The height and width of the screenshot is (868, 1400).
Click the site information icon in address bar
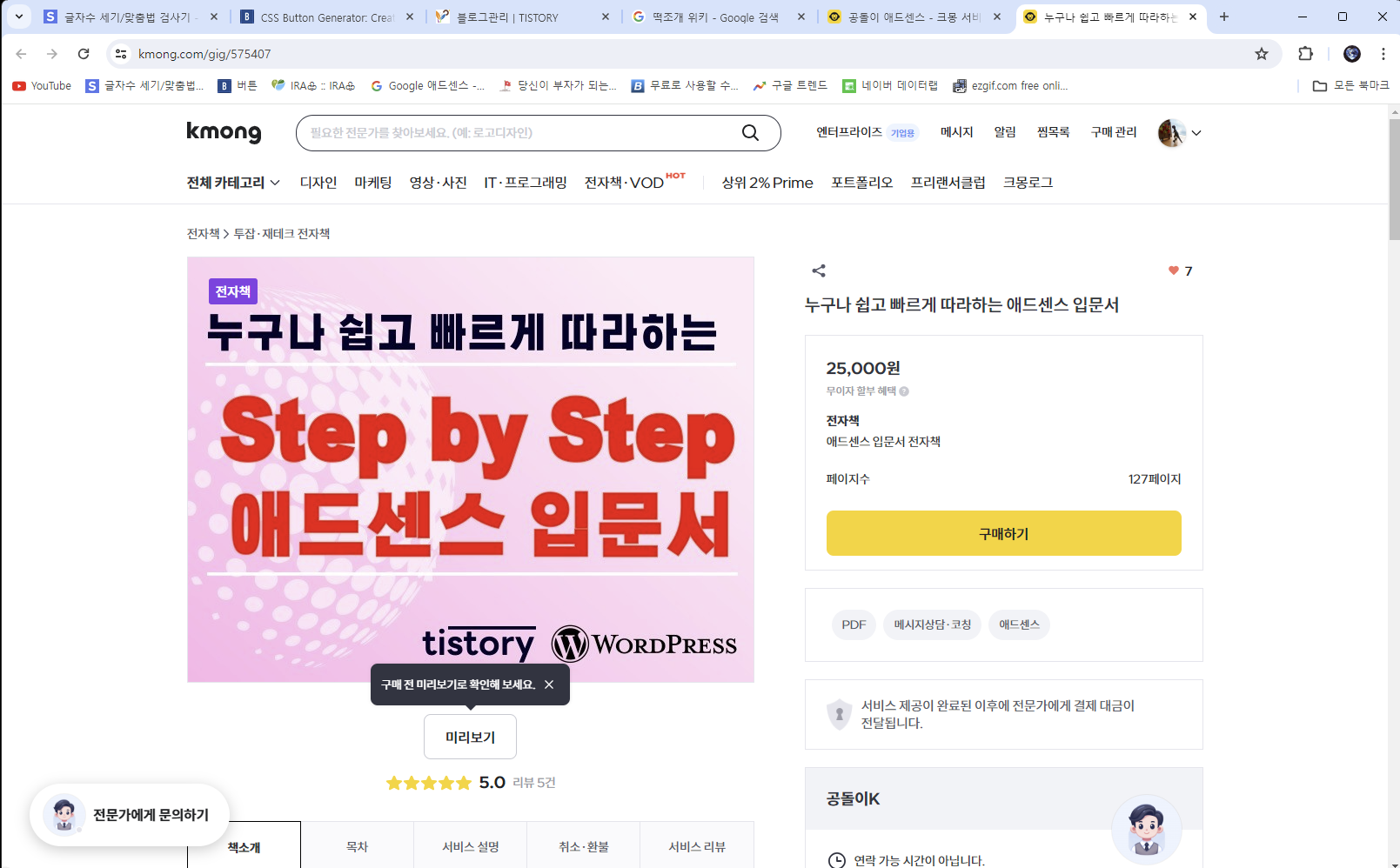tap(121, 54)
